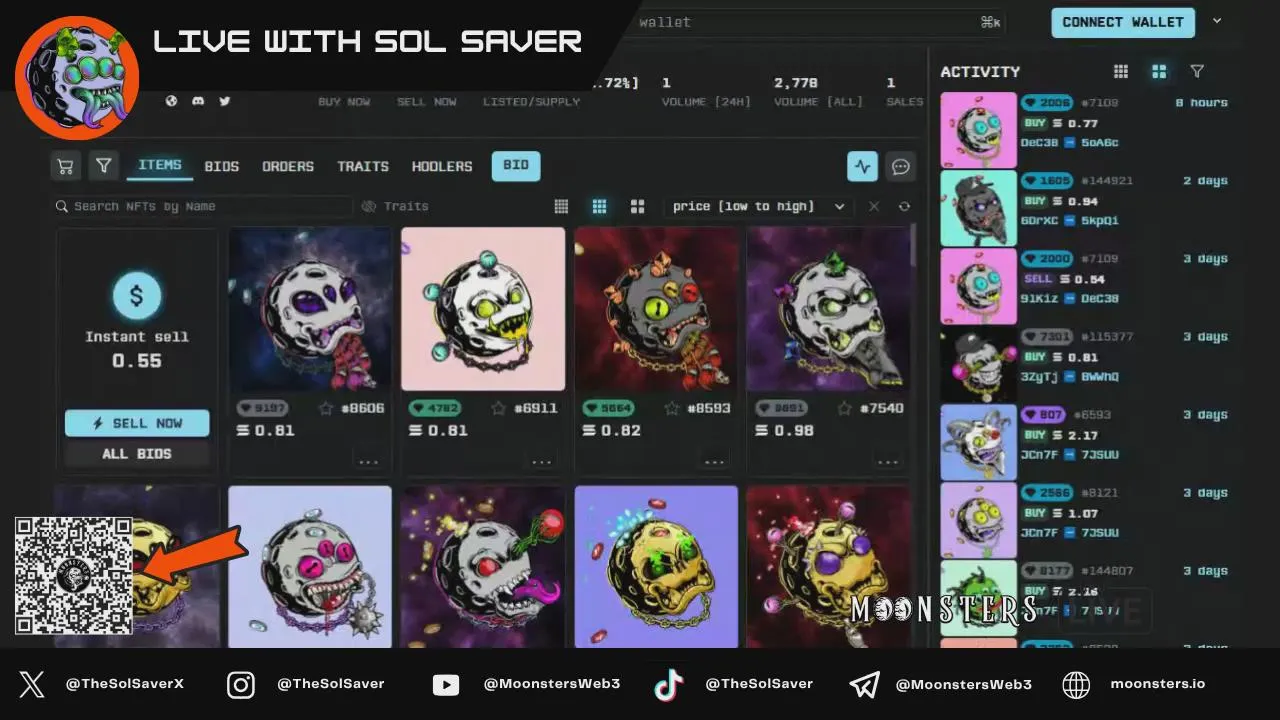
Task: Toggle the activity chart icon
Action: [862, 166]
